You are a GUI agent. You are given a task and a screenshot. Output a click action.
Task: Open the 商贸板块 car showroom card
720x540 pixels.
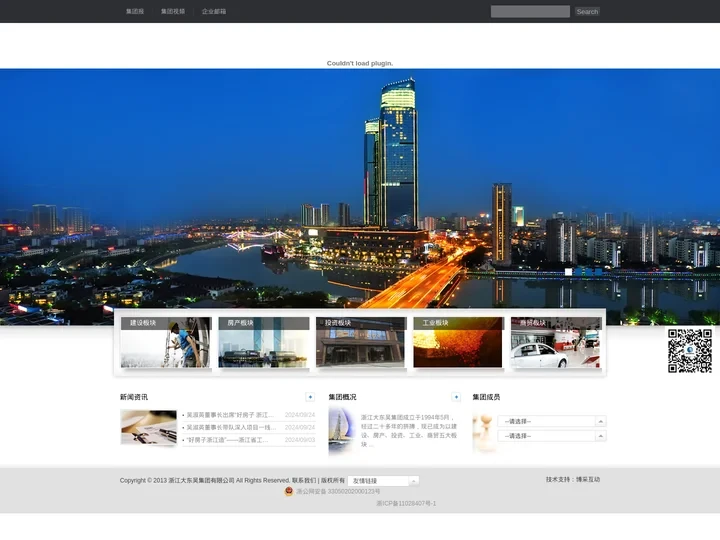(556, 342)
